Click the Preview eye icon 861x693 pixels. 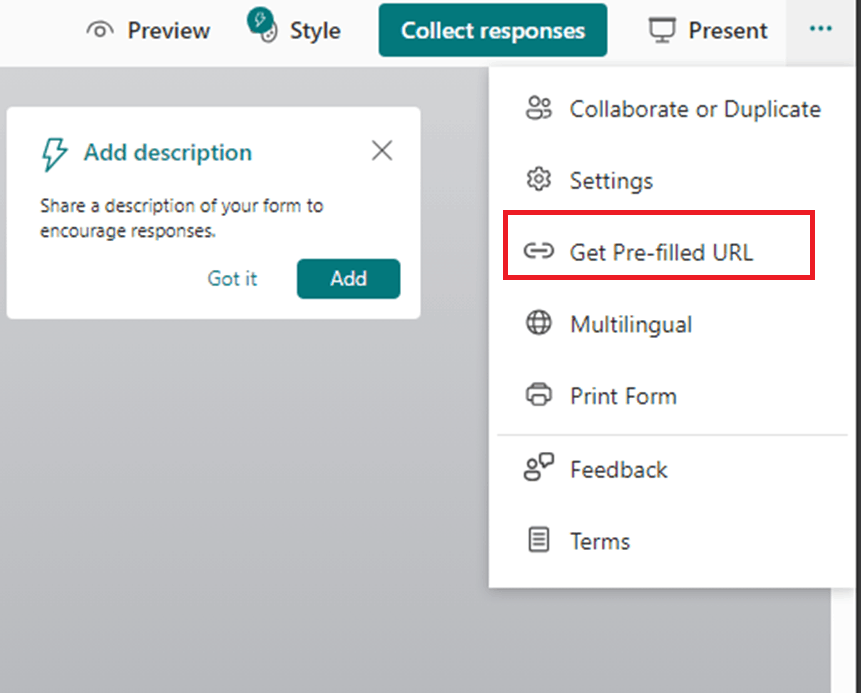pos(100,30)
